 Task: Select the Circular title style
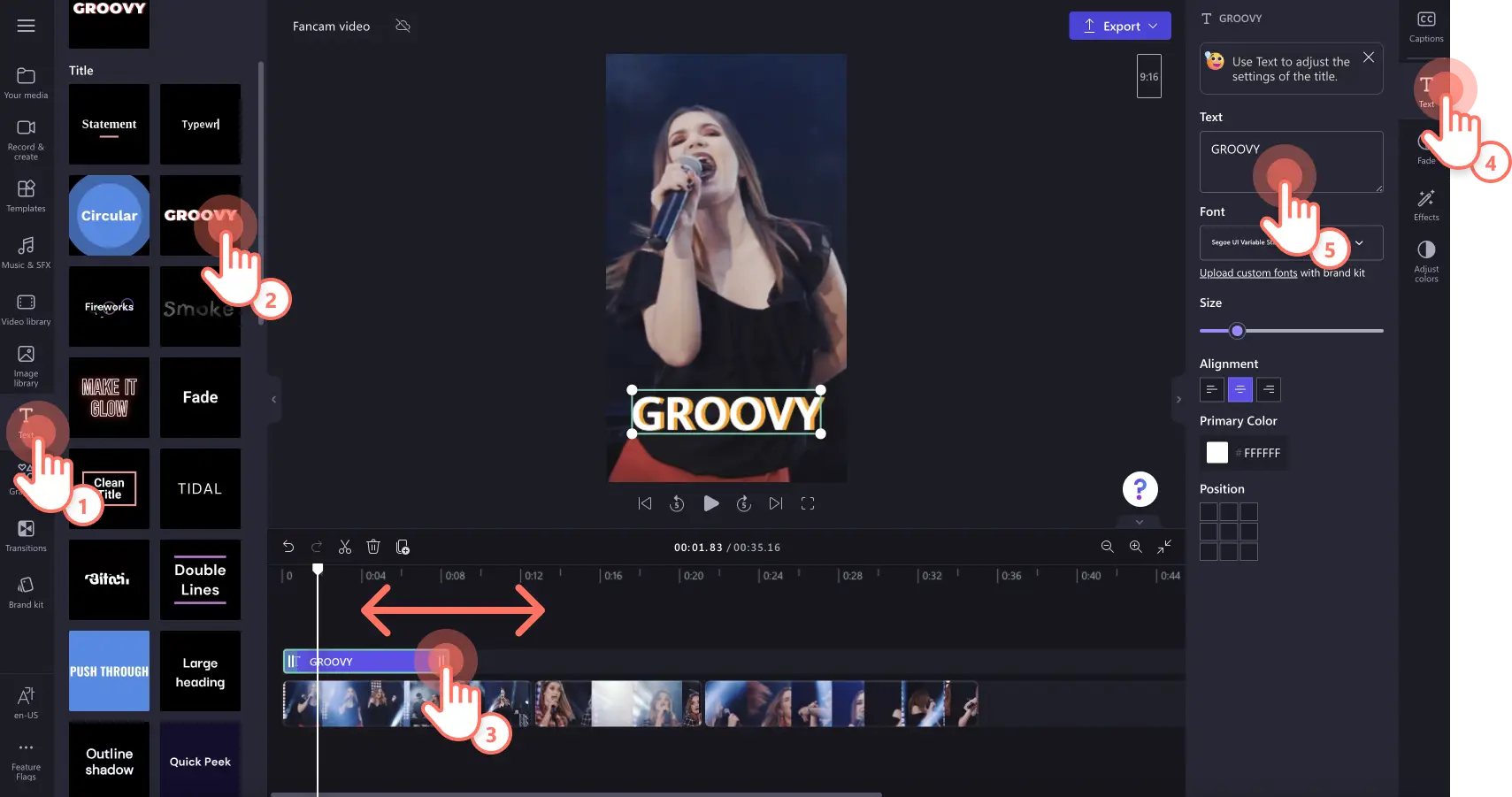[109, 215]
